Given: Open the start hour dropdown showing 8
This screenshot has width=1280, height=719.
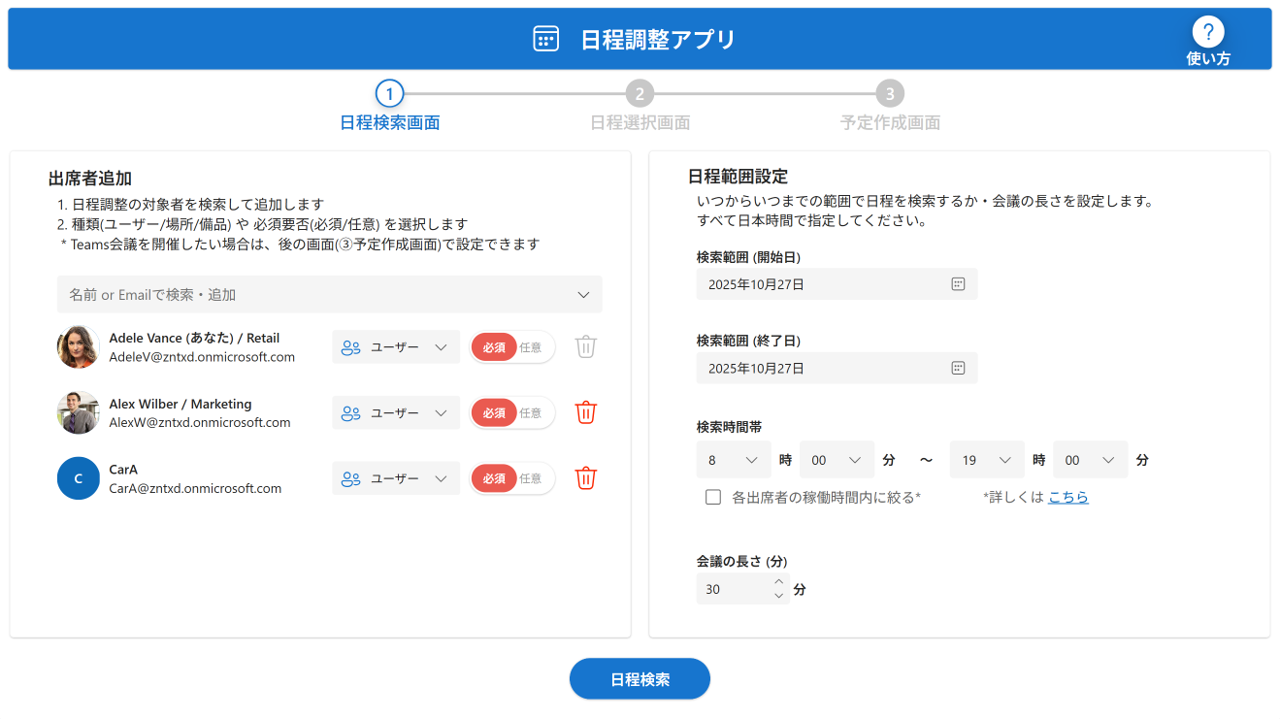Looking at the screenshot, I should pyautogui.click(x=733, y=460).
